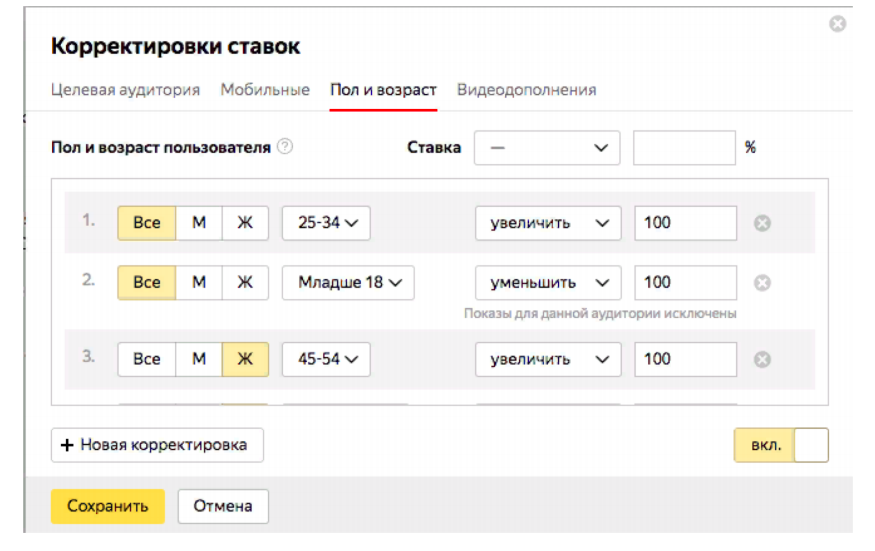Open help icon next to Пол и возраст пользователя
Screen dimensions: 875x551
(x=285, y=147)
